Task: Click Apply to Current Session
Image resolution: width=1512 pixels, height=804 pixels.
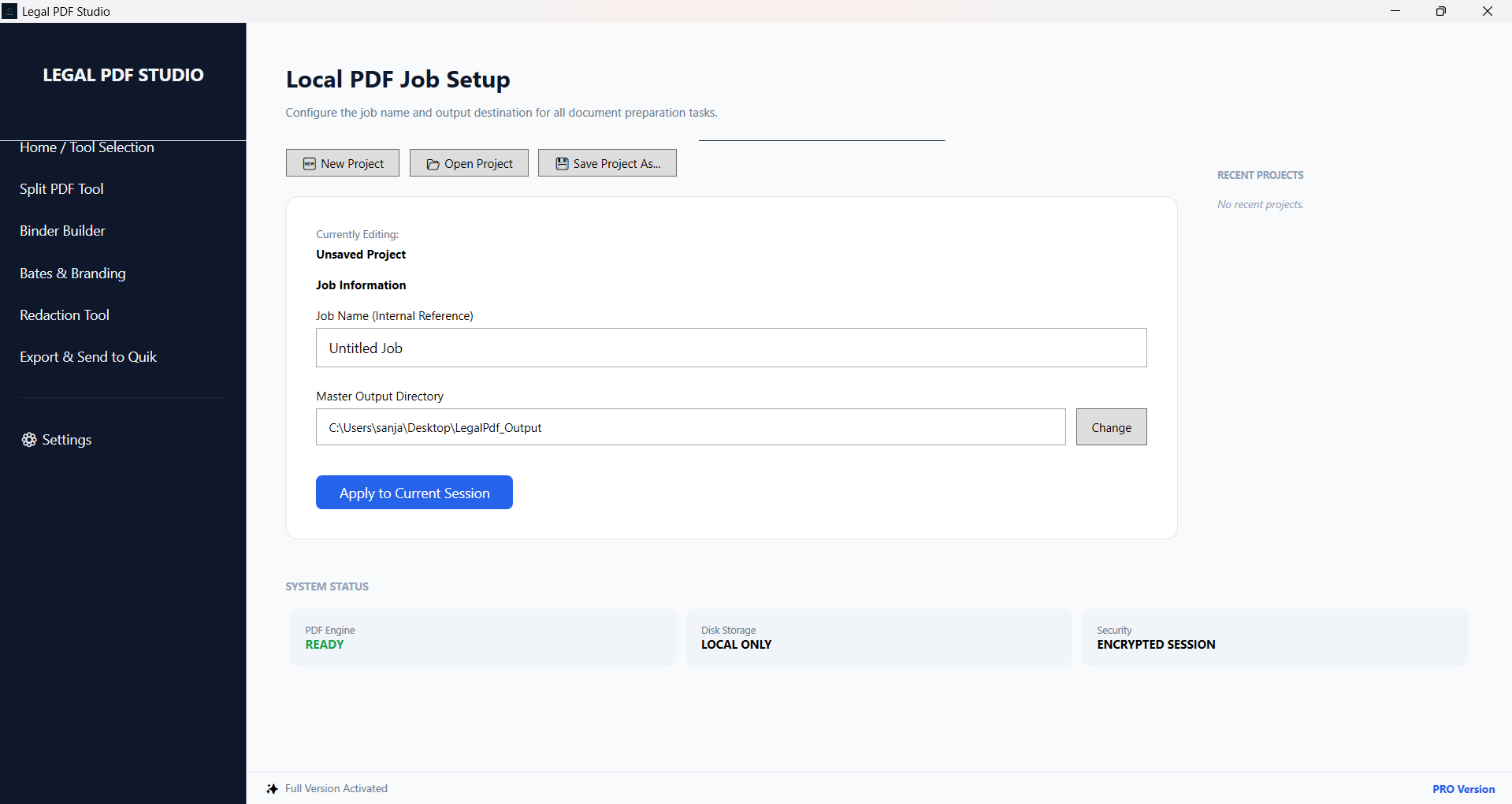Action: [x=414, y=493]
